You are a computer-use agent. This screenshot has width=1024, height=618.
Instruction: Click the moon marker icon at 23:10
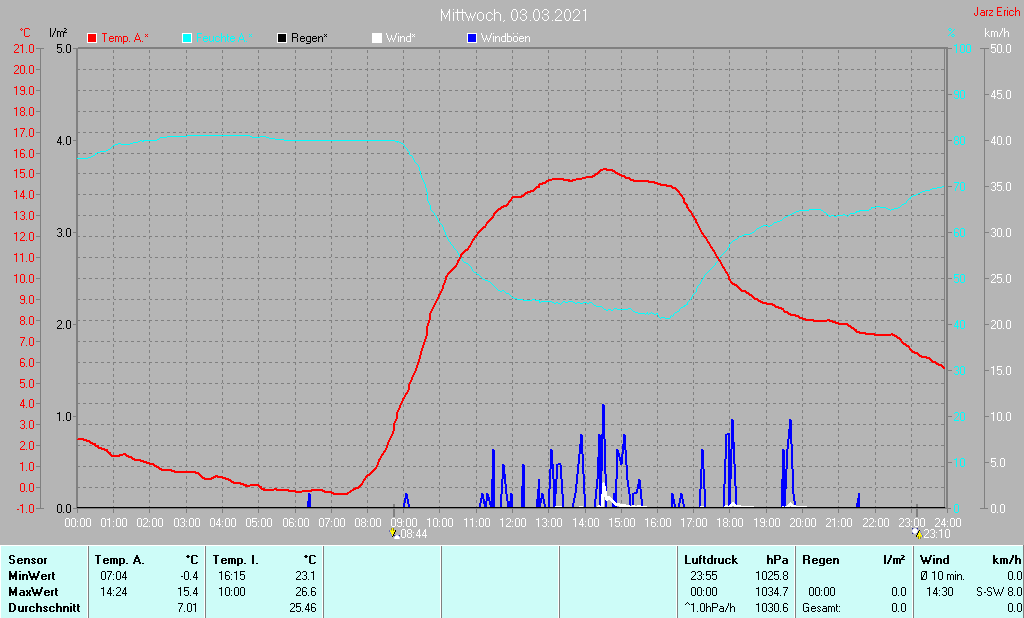click(916, 533)
